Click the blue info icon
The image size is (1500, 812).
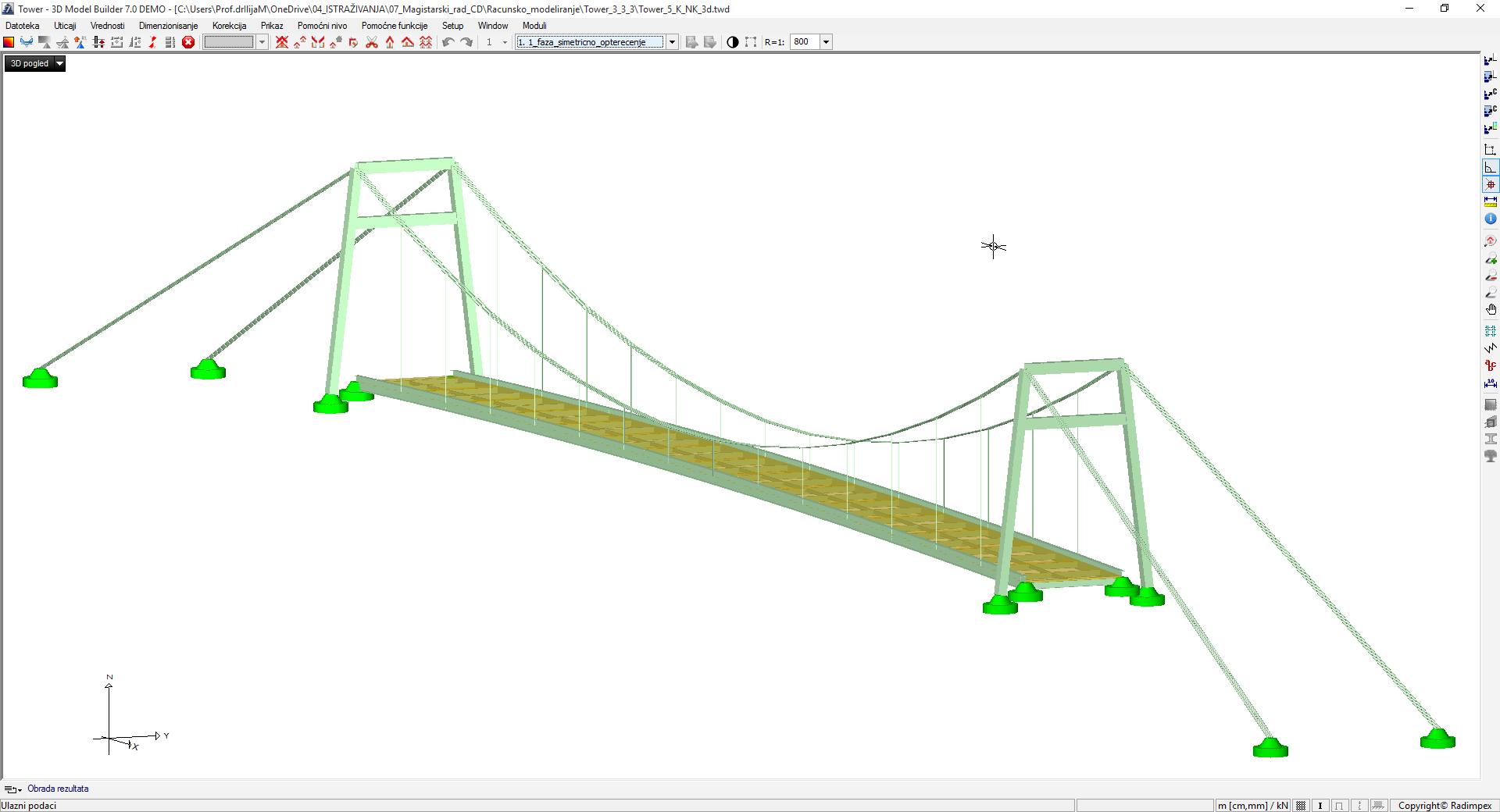(x=1491, y=219)
